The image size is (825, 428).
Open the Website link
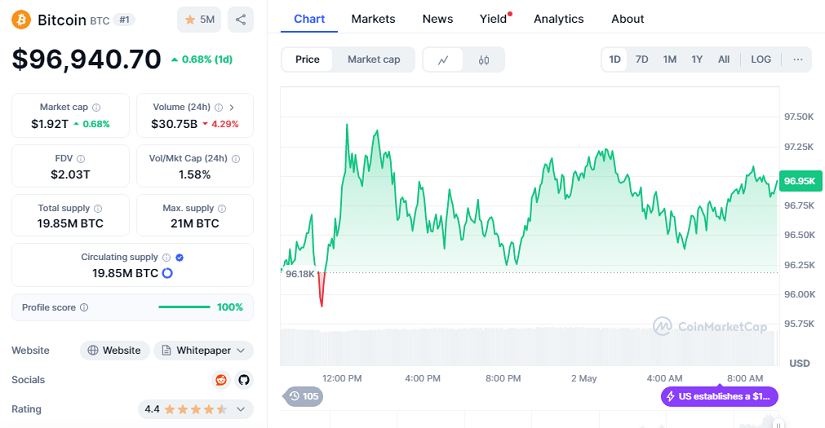114,350
